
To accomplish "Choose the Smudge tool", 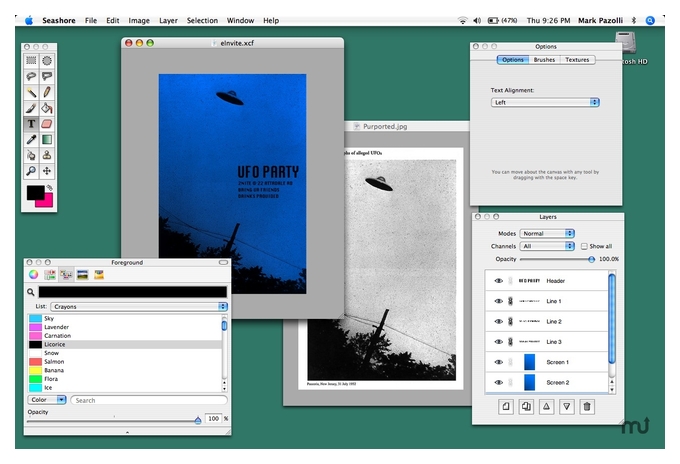I will 31,155.
